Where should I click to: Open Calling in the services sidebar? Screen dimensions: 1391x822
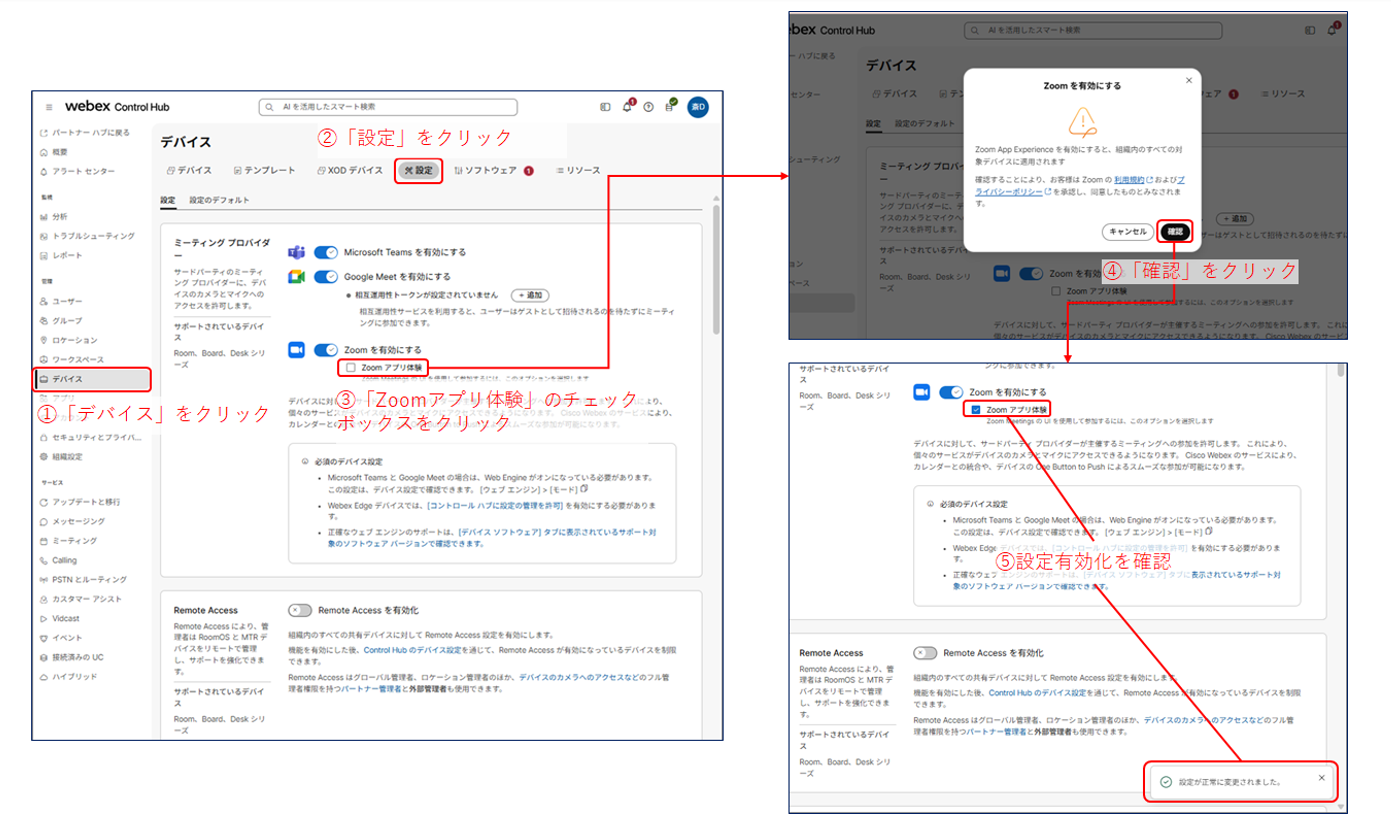pos(64,560)
